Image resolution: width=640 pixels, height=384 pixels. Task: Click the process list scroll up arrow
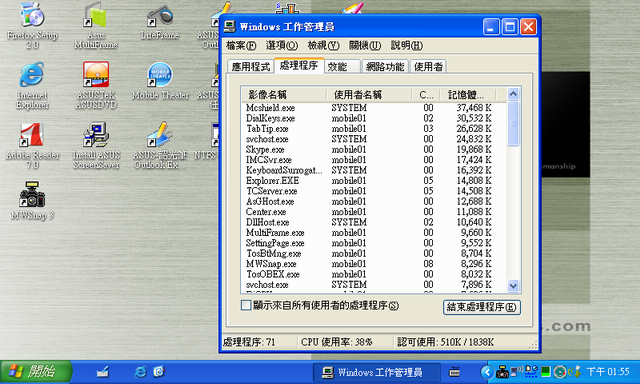(x=513, y=94)
